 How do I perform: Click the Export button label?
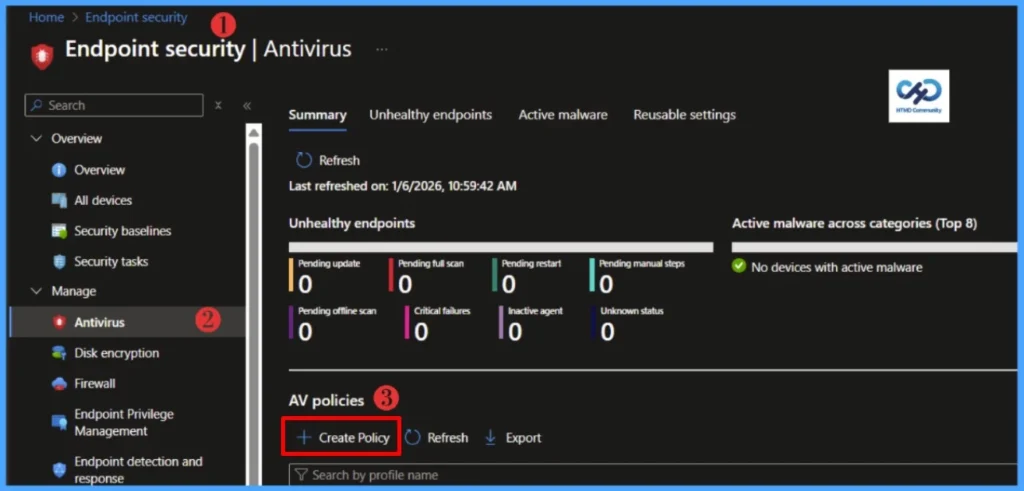click(523, 438)
